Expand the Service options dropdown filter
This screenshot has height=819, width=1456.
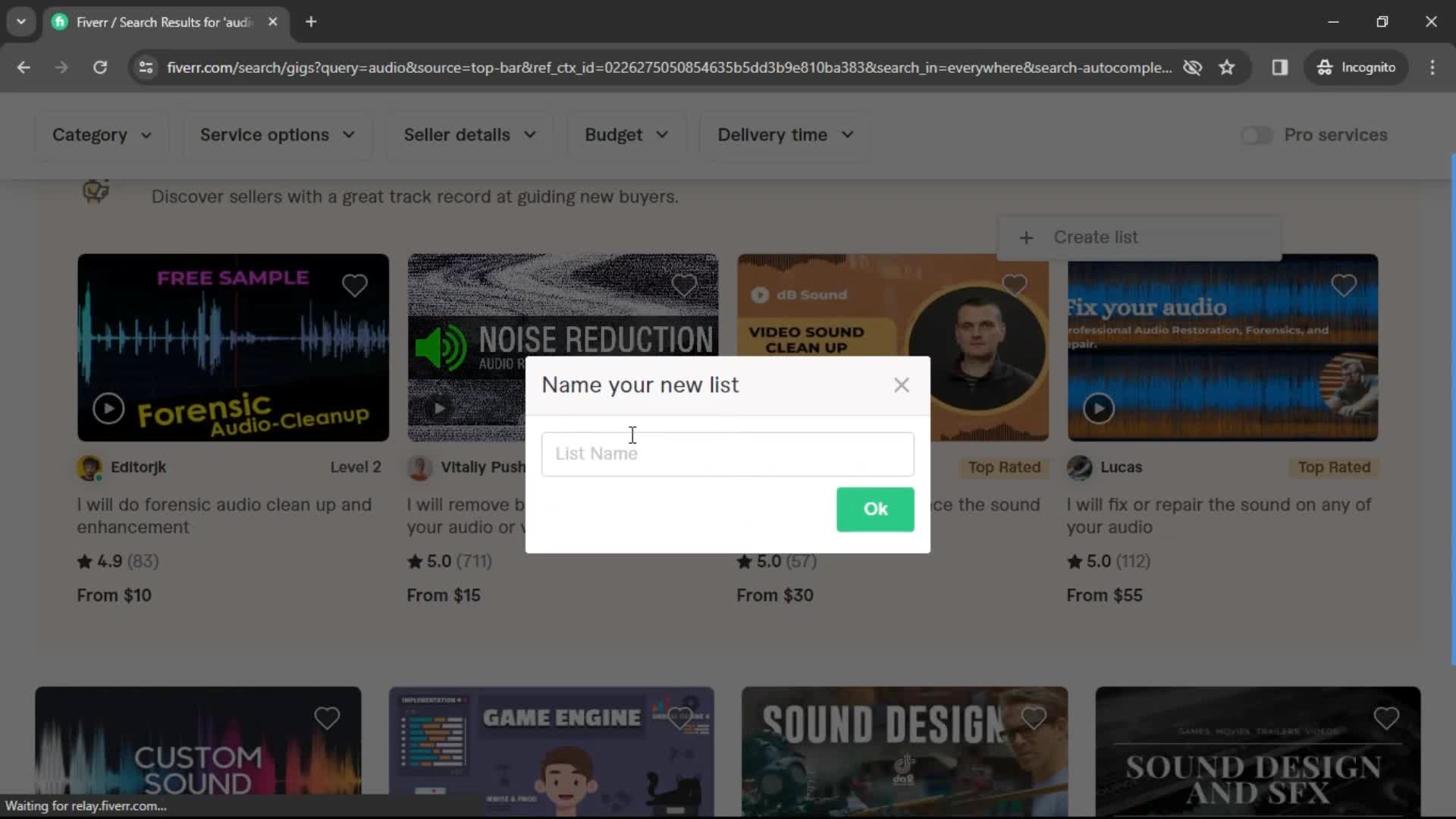click(x=278, y=134)
